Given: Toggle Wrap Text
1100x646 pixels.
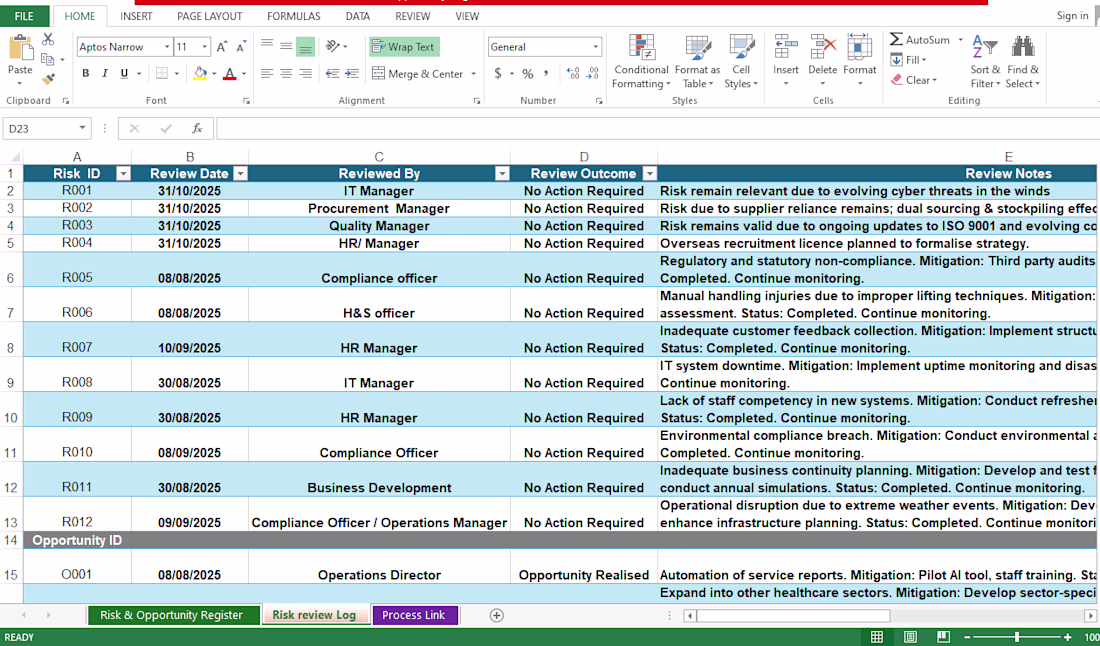Looking at the screenshot, I should pyautogui.click(x=404, y=47).
